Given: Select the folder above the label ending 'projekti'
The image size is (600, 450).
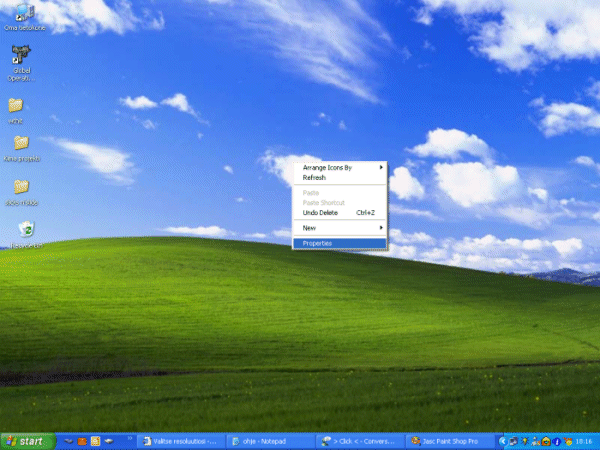Looking at the screenshot, I should click(x=21, y=143).
